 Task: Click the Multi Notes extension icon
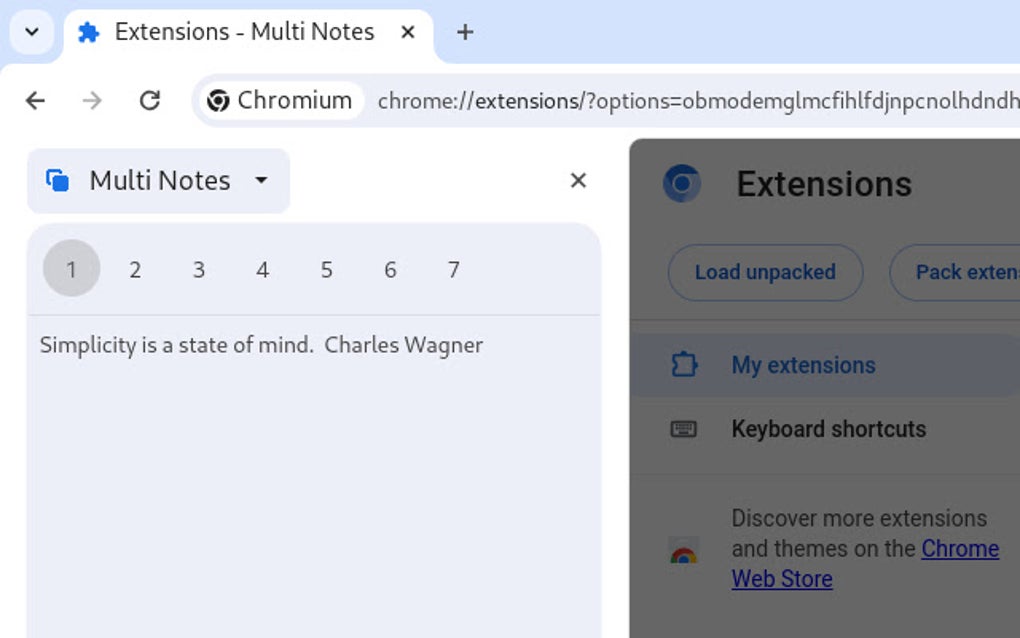59,180
